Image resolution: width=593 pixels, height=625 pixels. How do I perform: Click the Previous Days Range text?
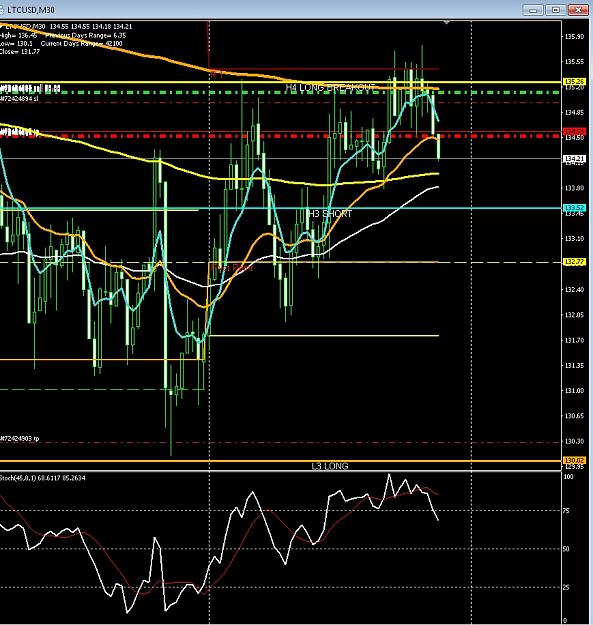(86, 35)
